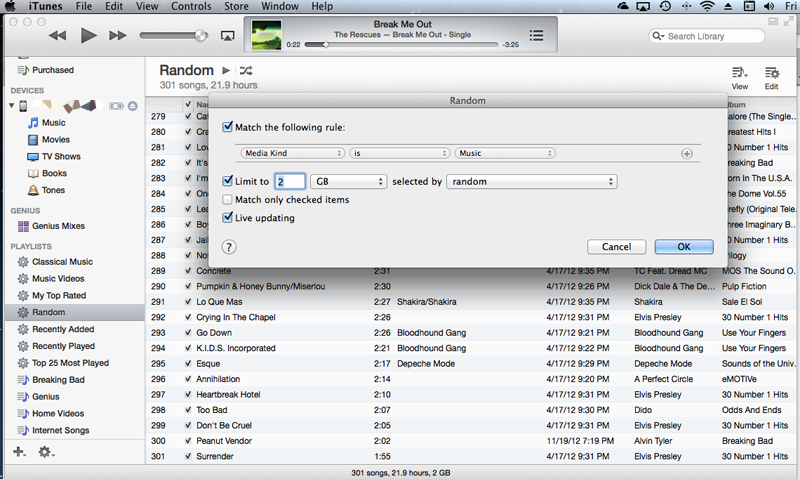This screenshot has width=800, height=479.
Task: Open the Edit menu
Action: tap(114, 6)
